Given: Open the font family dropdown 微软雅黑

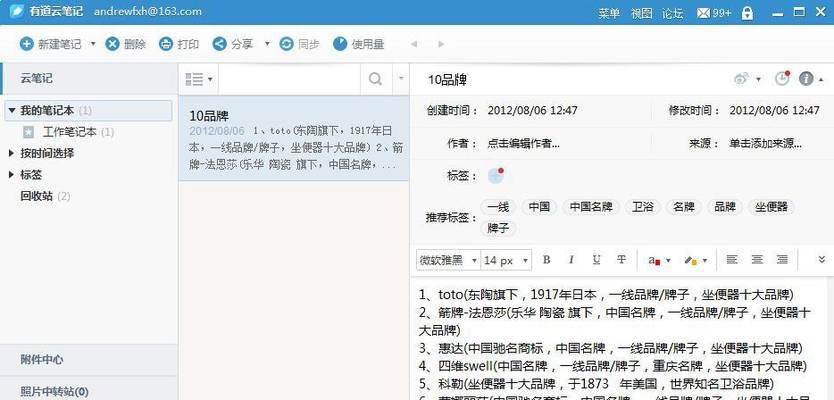Looking at the screenshot, I should (448, 260).
